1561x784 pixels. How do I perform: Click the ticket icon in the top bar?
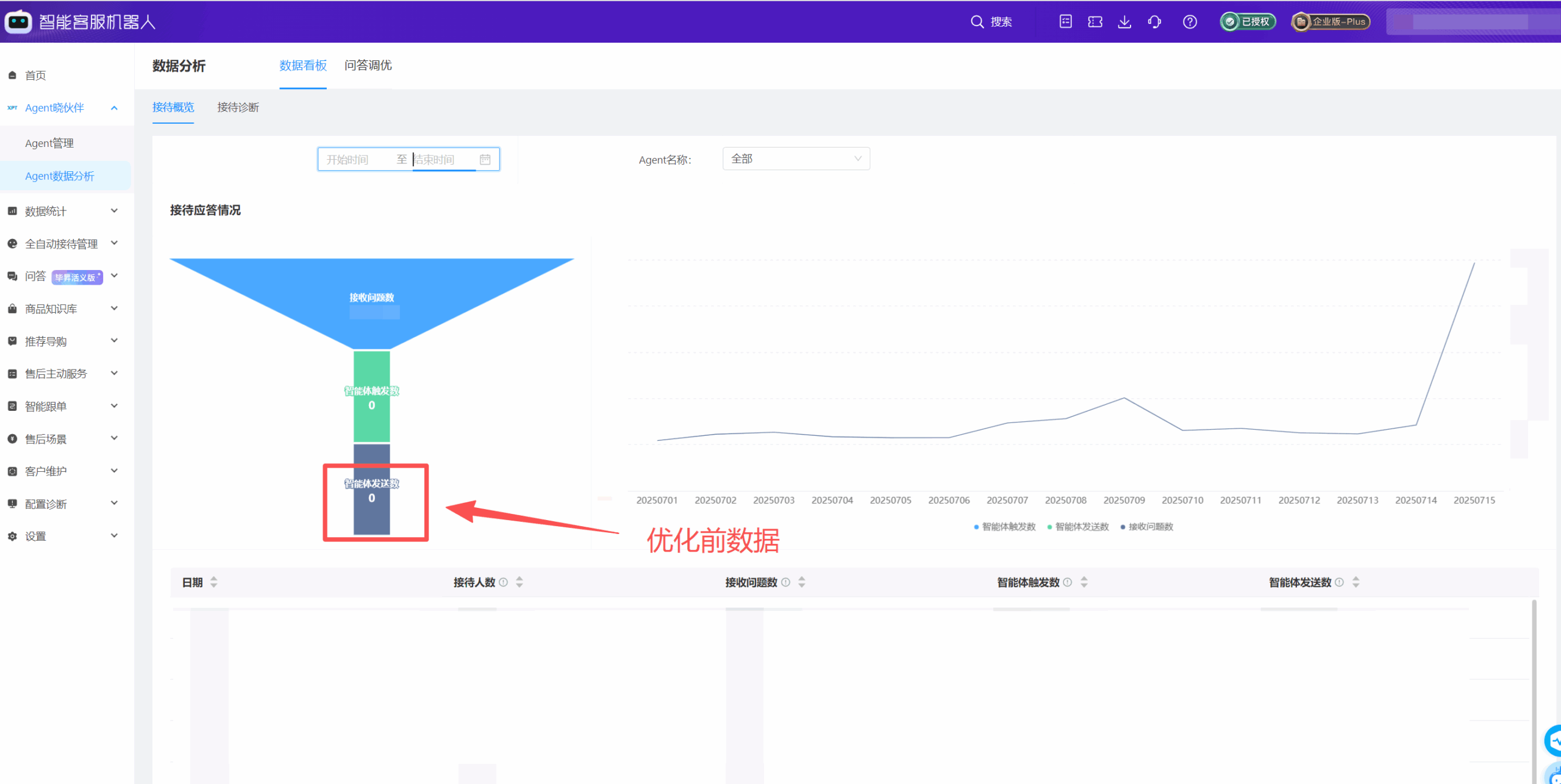pos(1095,21)
